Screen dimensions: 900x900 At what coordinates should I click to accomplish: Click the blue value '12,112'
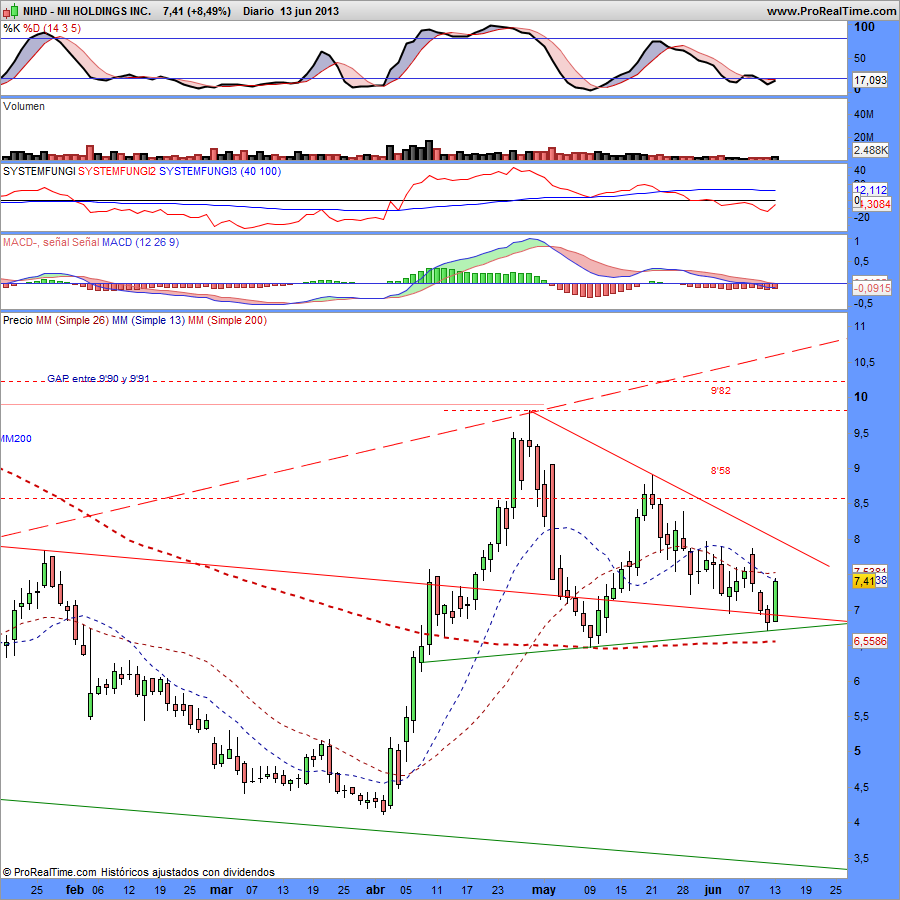click(871, 190)
